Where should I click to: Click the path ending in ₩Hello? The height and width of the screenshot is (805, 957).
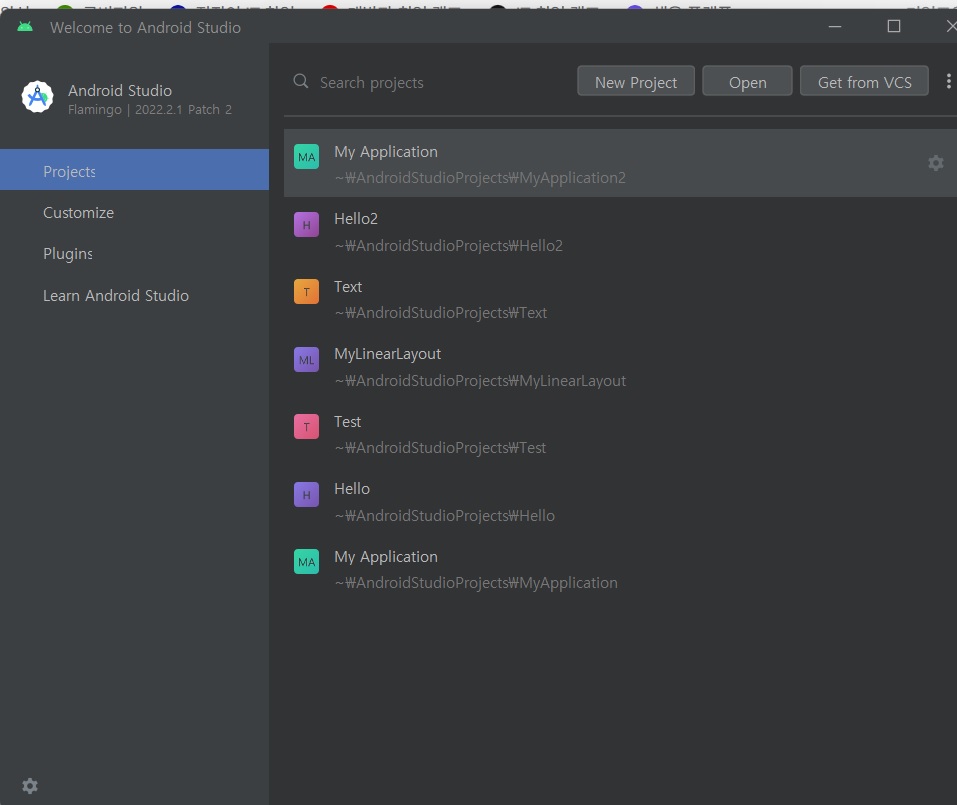pyautogui.click(x=444, y=516)
